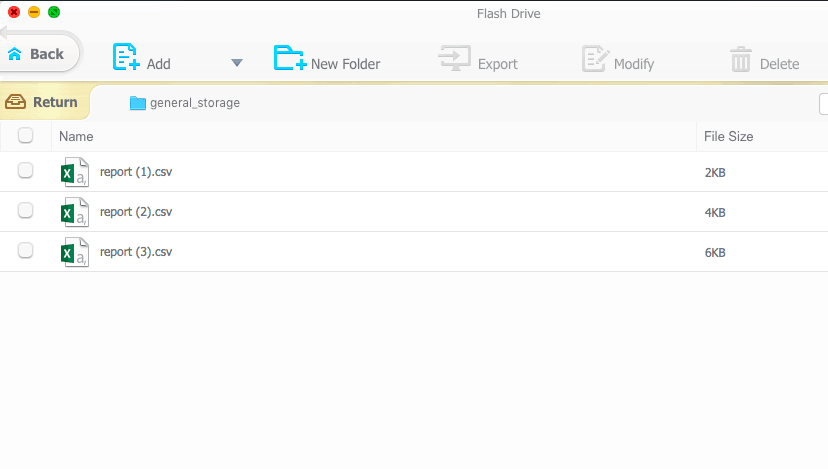Tick the report (2).csv checkbox
The height and width of the screenshot is (469, 828).
(x=26, y=211)
